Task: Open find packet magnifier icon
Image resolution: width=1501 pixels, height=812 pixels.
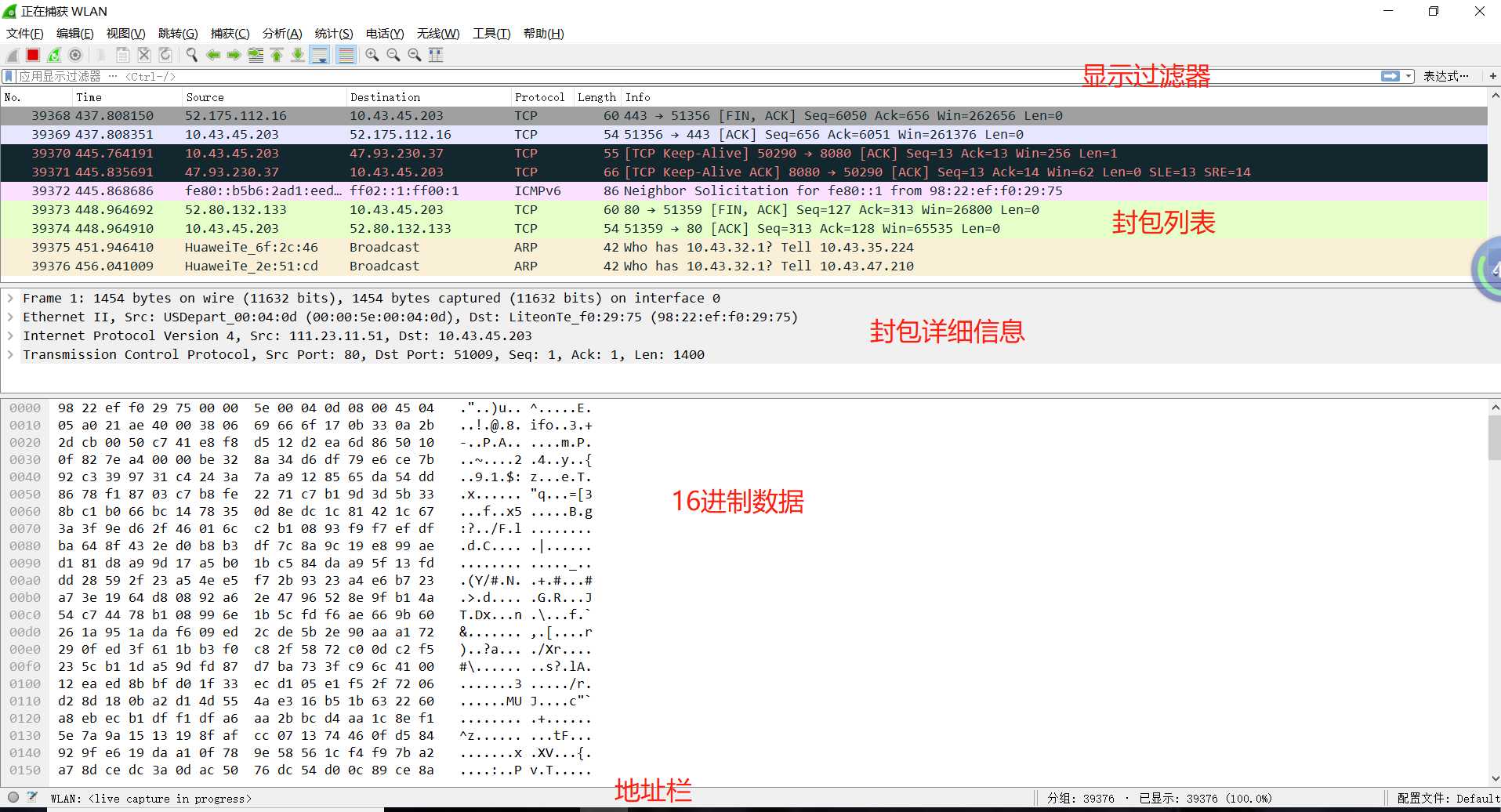Action: [x=191, y=55]
